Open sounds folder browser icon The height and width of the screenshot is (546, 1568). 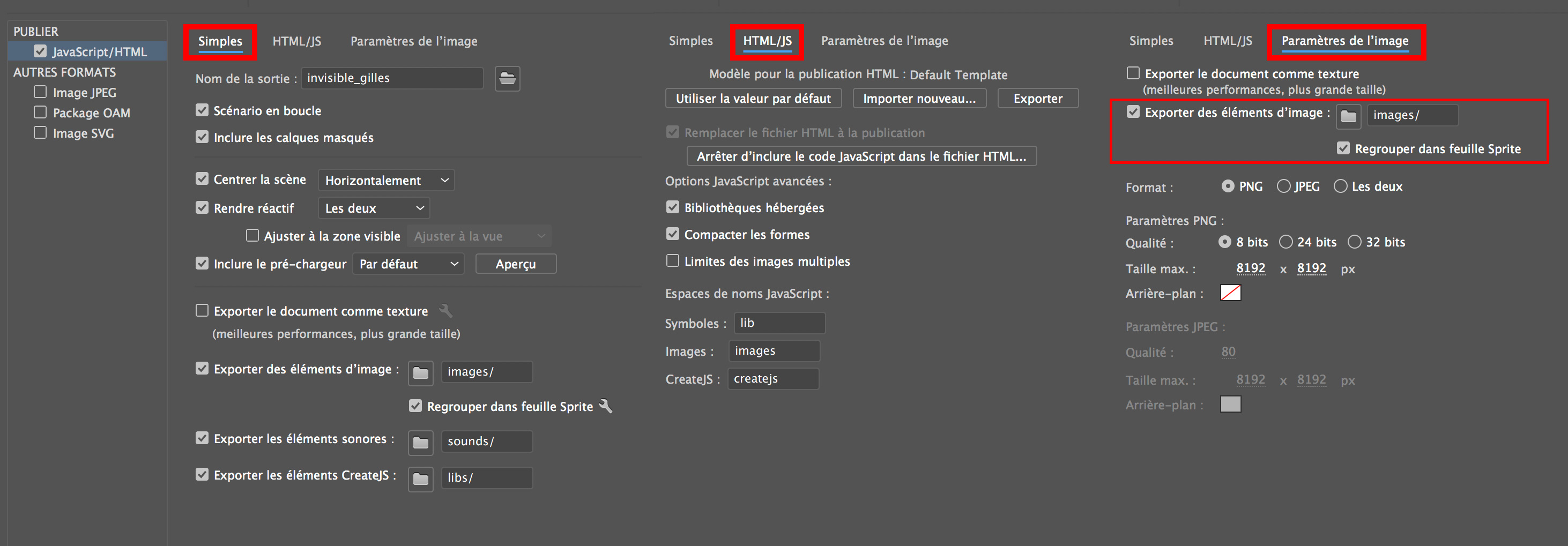[421, 443]
